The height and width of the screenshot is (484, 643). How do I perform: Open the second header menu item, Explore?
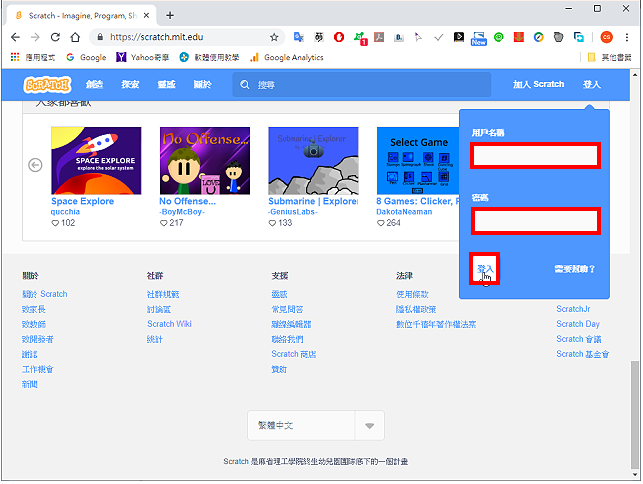tap(130, 84)
